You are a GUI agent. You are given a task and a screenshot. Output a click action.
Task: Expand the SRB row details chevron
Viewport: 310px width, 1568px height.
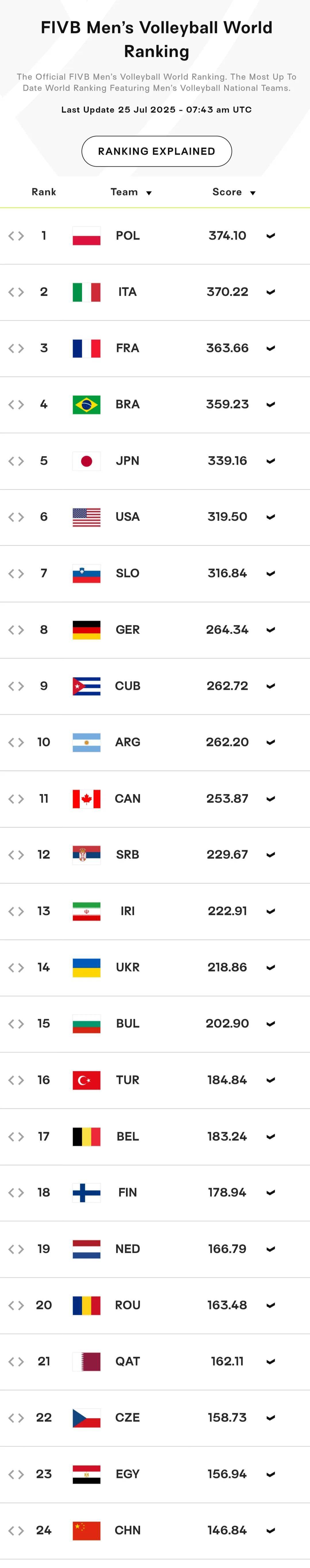[271, 855]
